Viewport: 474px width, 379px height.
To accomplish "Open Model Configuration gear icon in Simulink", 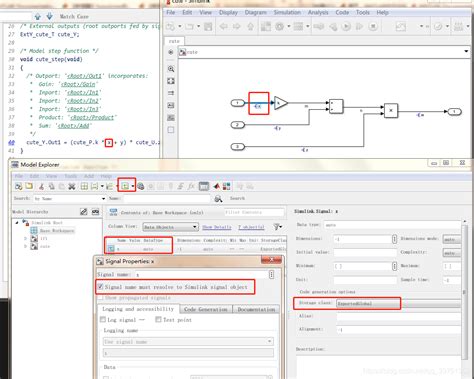I will point(279,26).
